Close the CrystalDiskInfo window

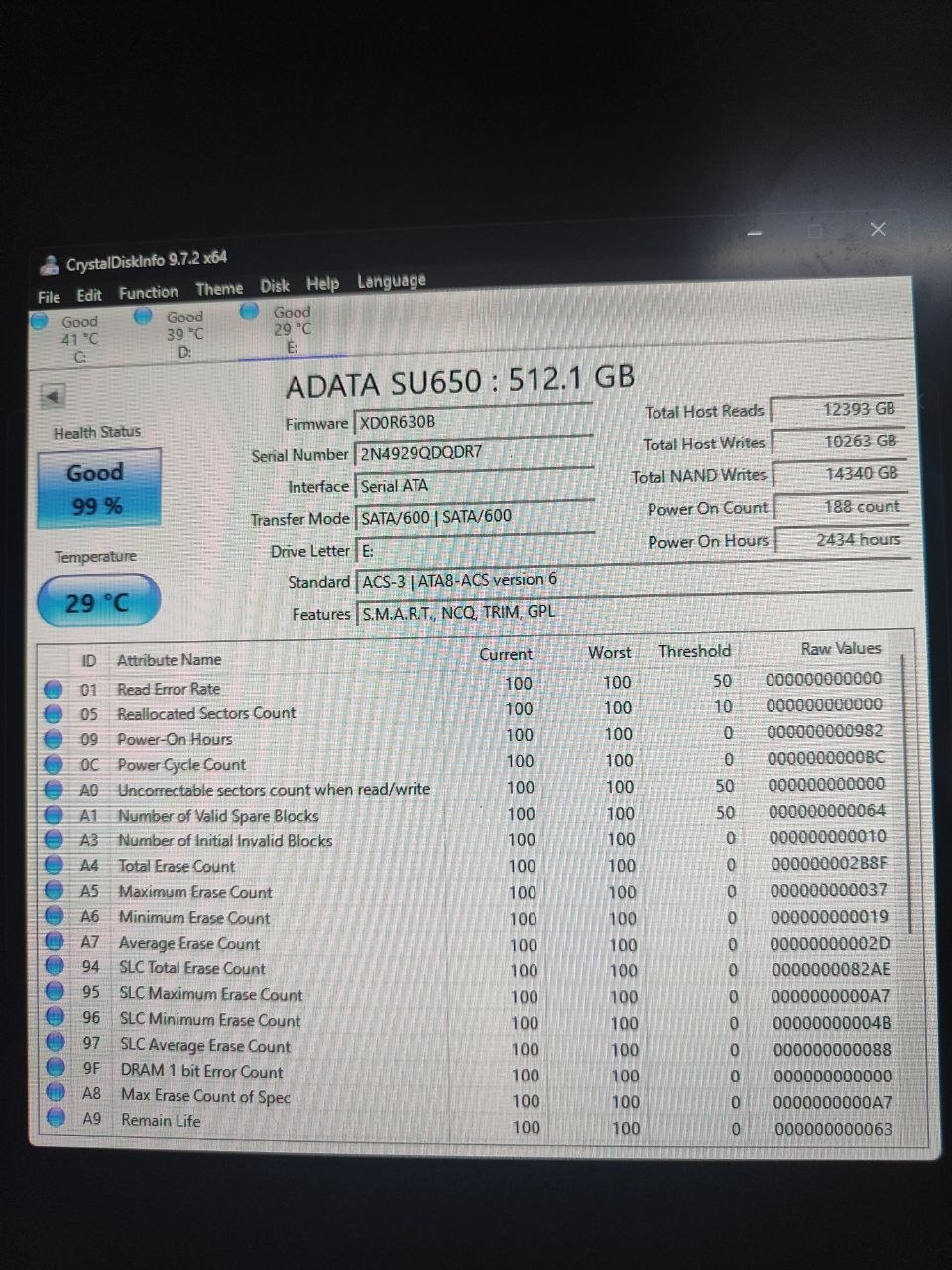click(878, 229)
